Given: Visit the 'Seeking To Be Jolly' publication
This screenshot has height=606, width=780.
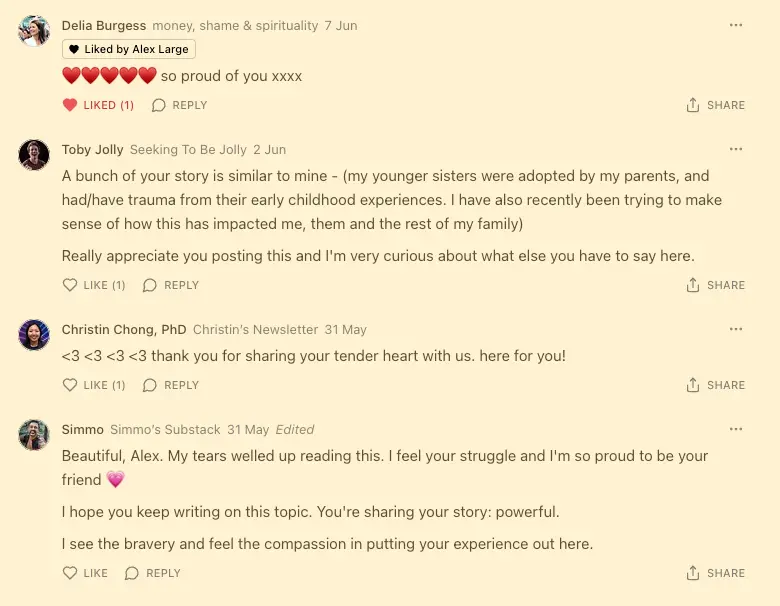Looking at the screenshot, I should click(x=188, y=149).
